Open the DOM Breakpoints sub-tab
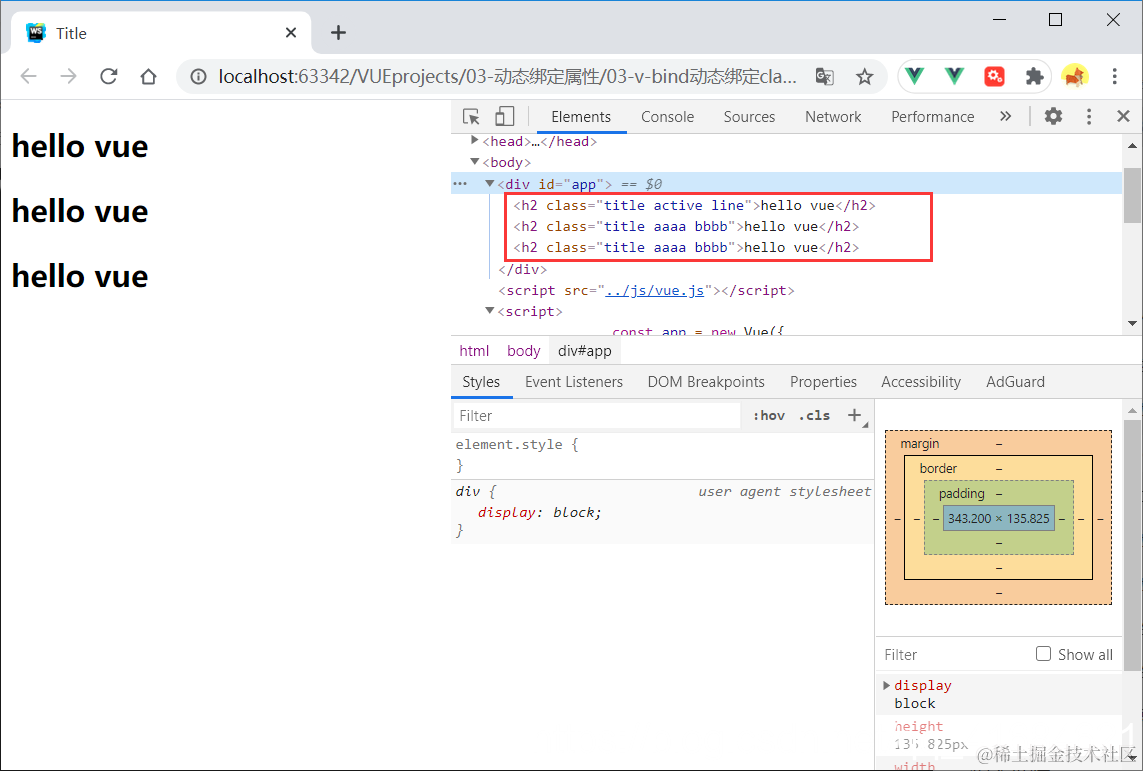 (x=706, y=382)
